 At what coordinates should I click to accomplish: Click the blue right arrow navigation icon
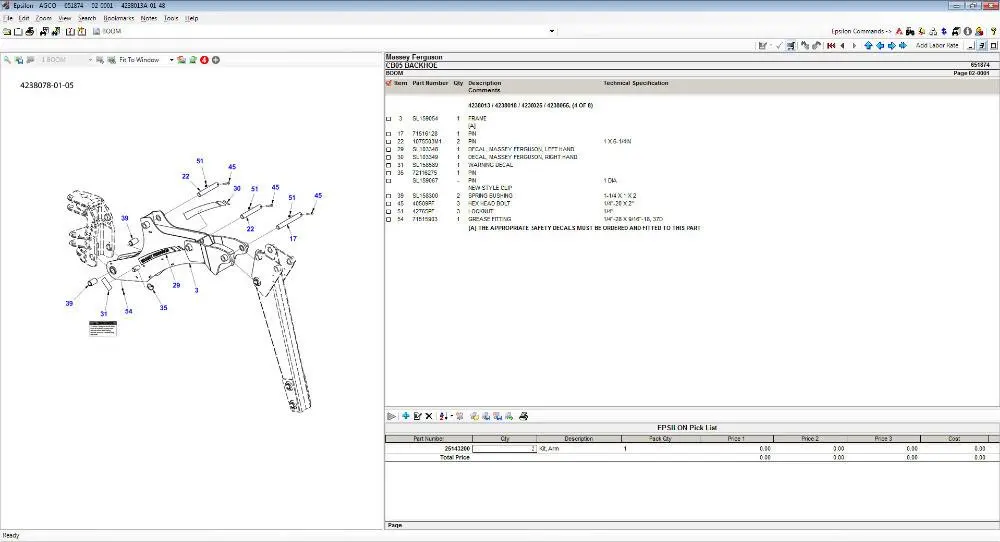tap(892, 46)
